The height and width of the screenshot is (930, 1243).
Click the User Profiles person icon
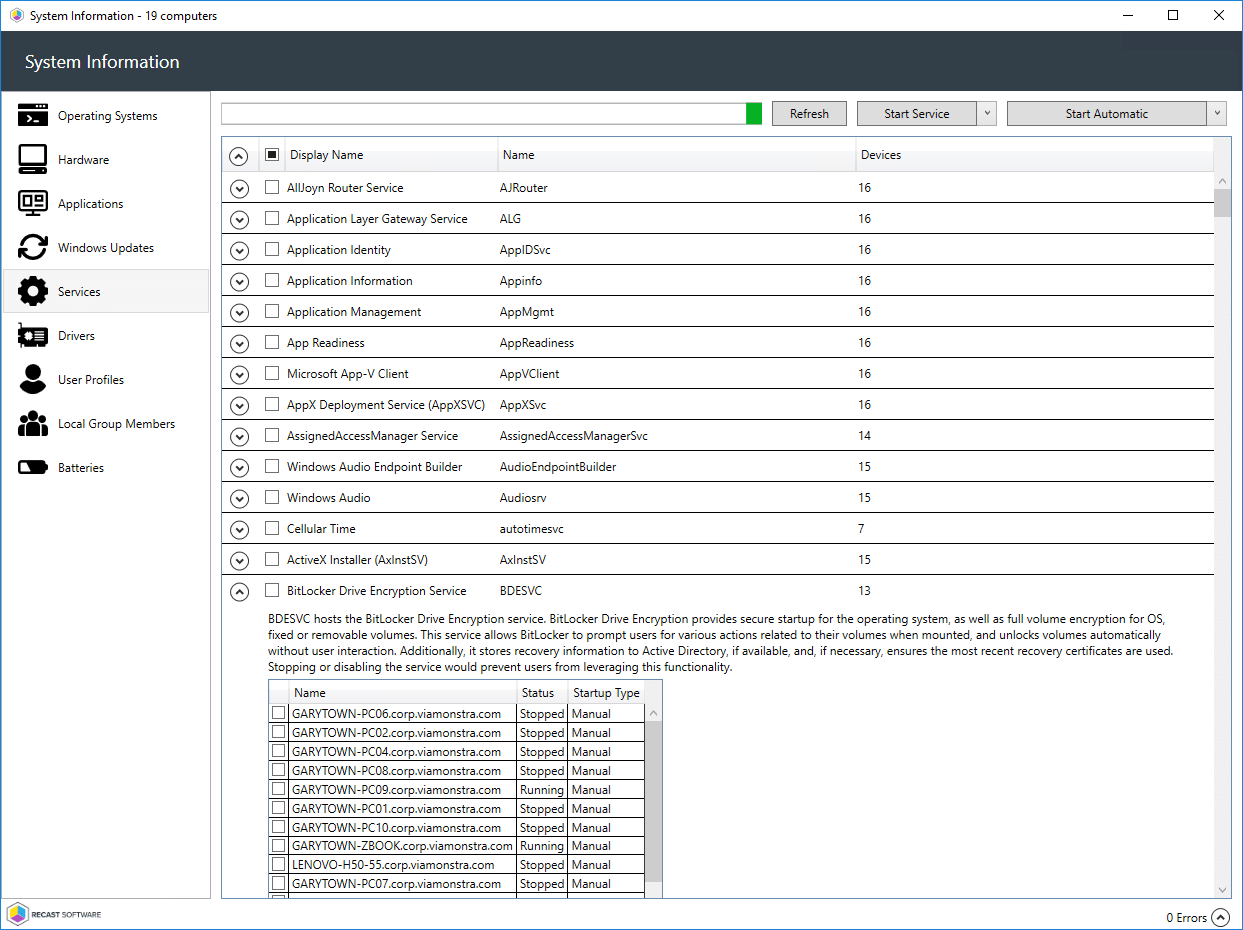click(x=33, y=380)
